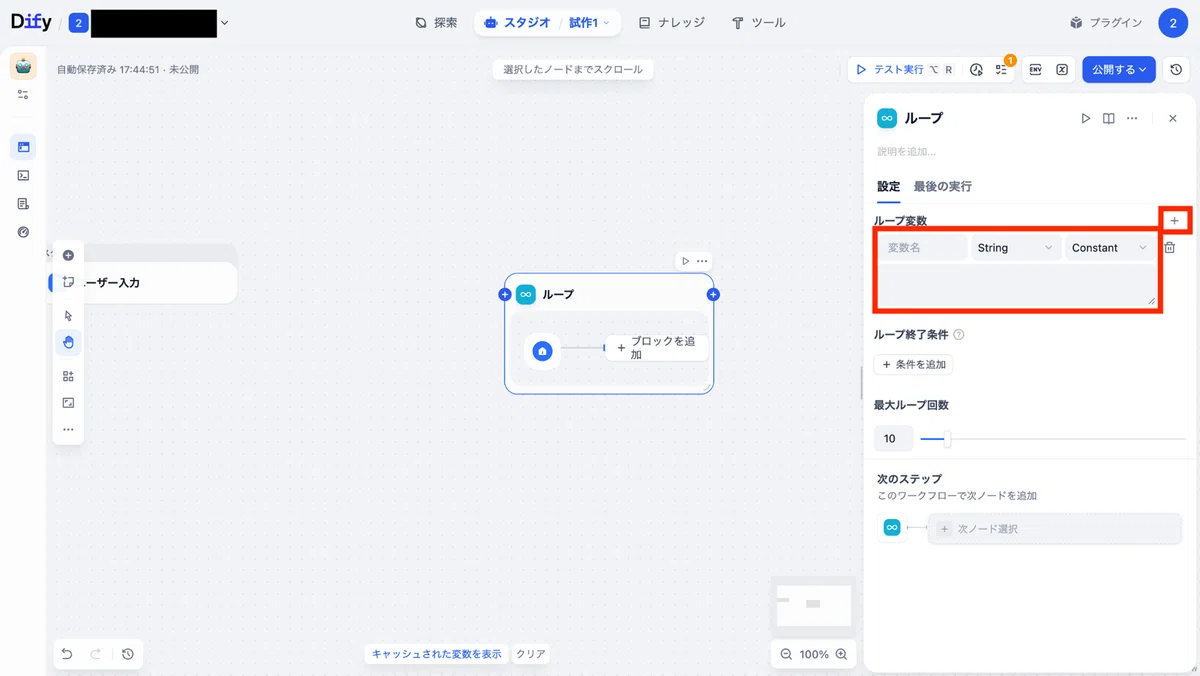Run the loop node via canvas play icon
Screen dimensions: 1200x676
coord(685,261)
